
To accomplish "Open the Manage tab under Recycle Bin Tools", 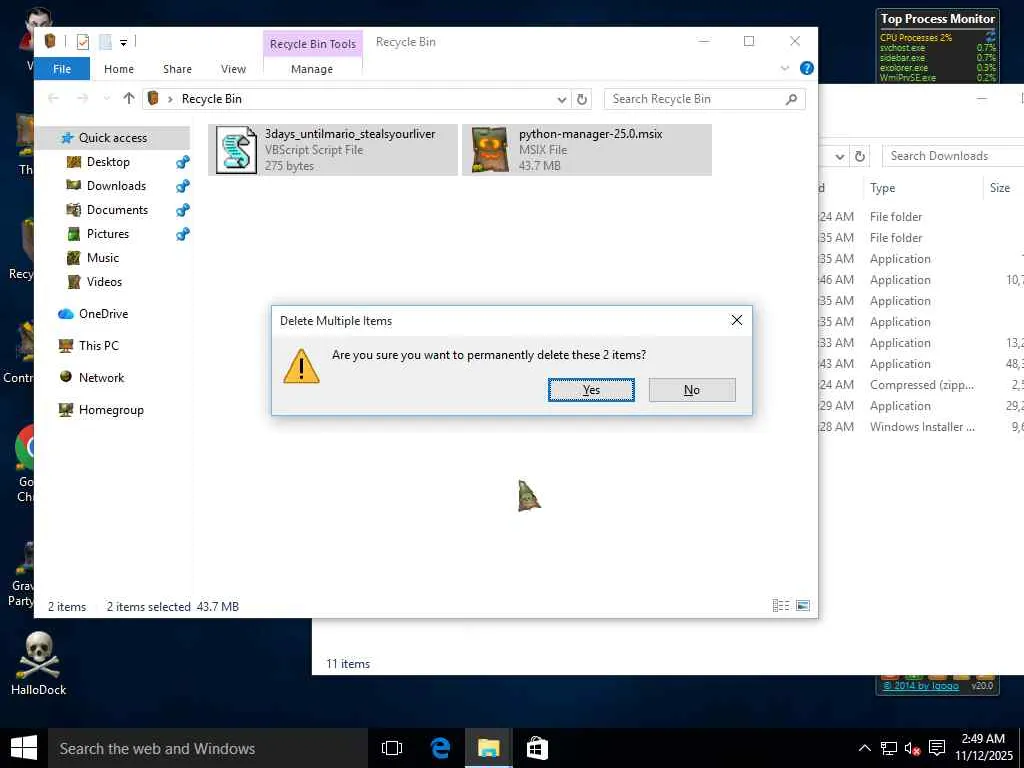I will click(312, 69).
